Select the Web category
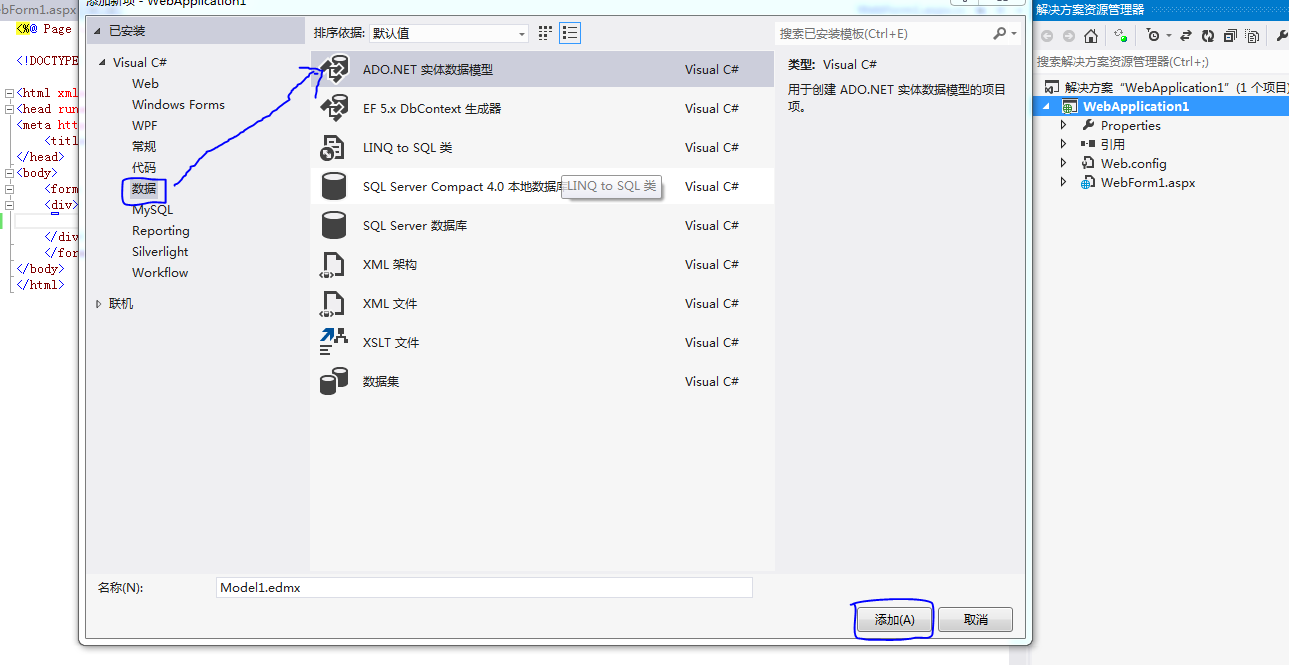 145,84
